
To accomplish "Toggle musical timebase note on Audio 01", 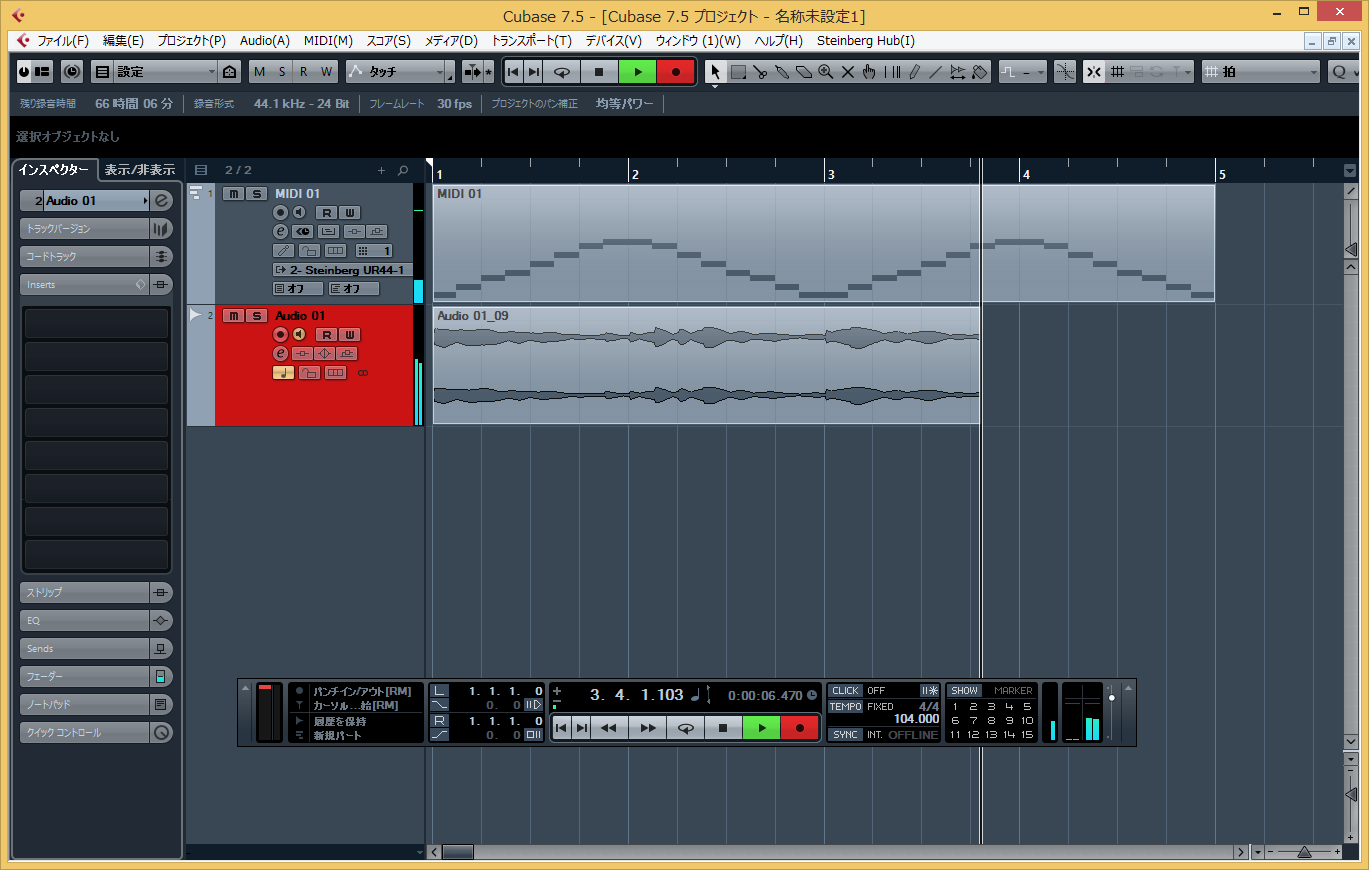I will [x=283, y=372].
